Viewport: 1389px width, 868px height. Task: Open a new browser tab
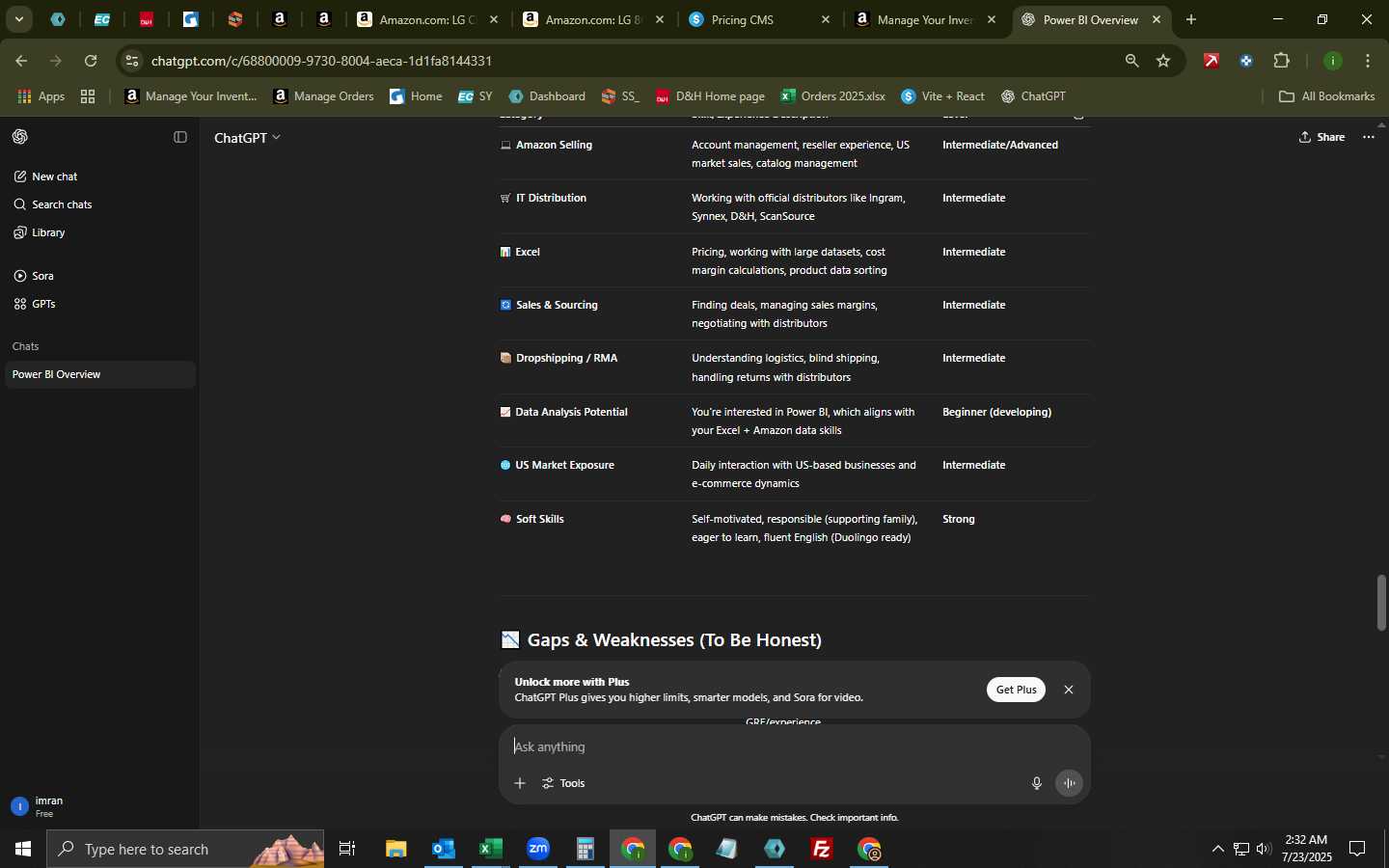click(x=1192, y=19)
